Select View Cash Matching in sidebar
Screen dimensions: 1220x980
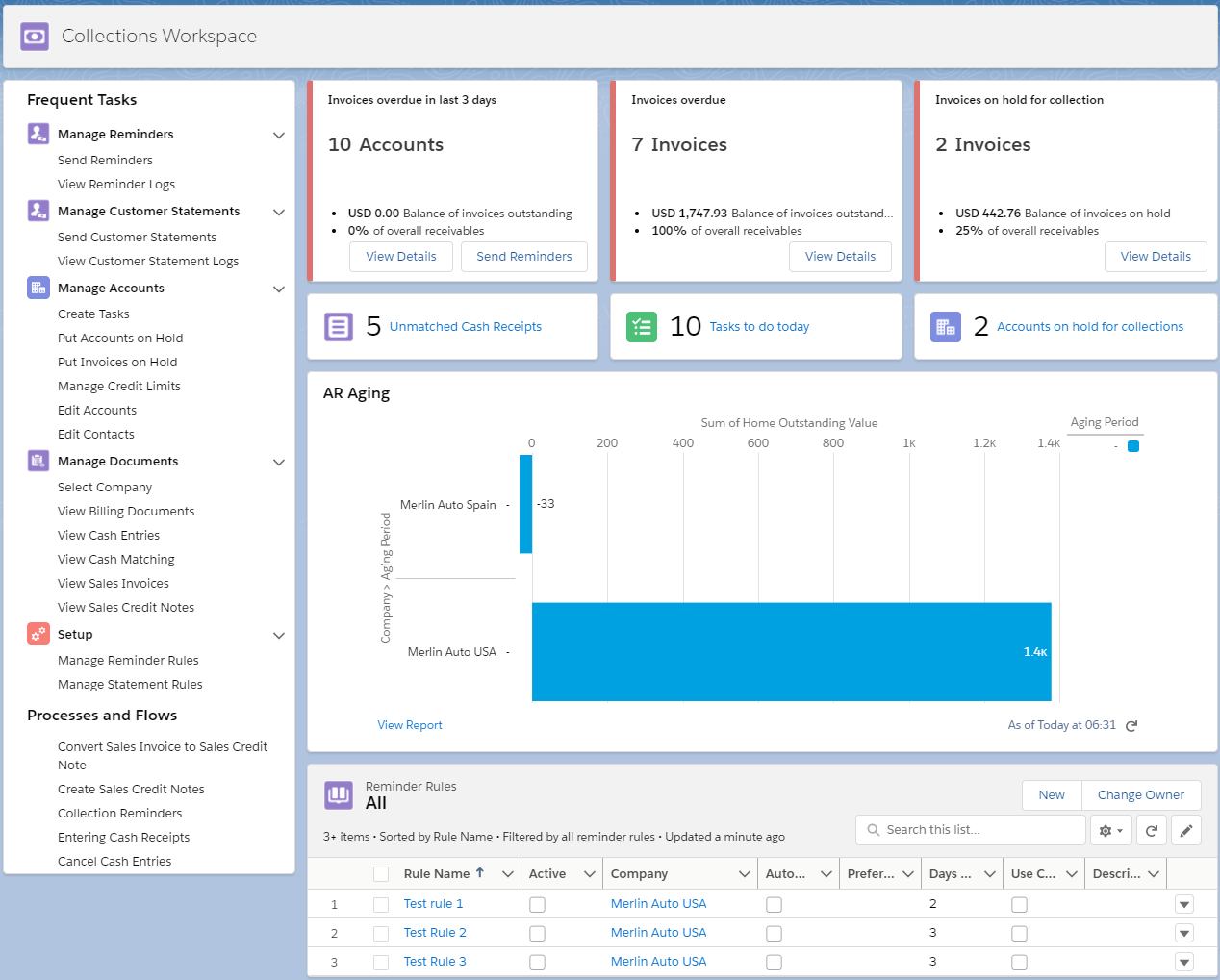point(116,560)
